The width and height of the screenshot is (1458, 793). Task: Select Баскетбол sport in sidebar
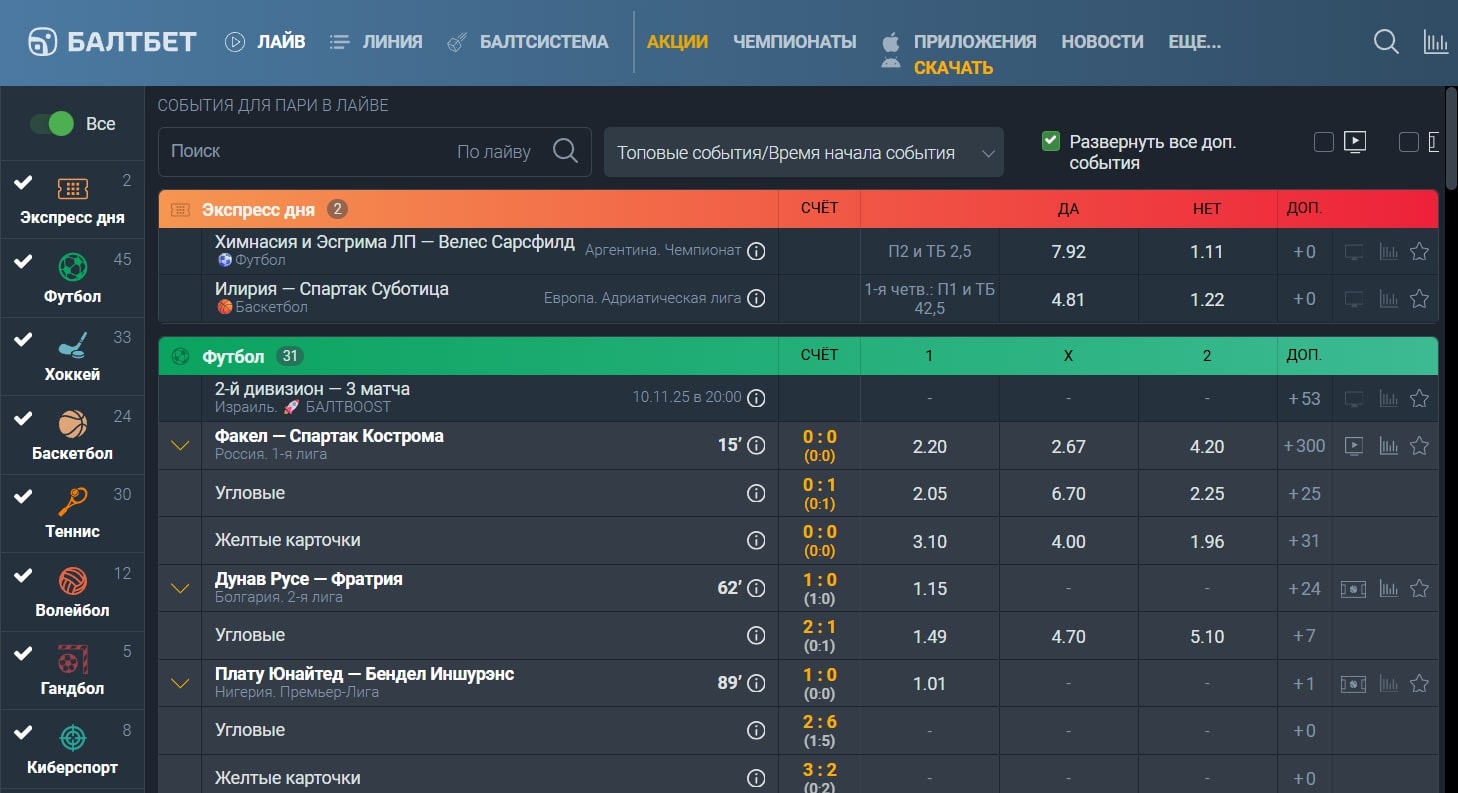click(72, 435)
